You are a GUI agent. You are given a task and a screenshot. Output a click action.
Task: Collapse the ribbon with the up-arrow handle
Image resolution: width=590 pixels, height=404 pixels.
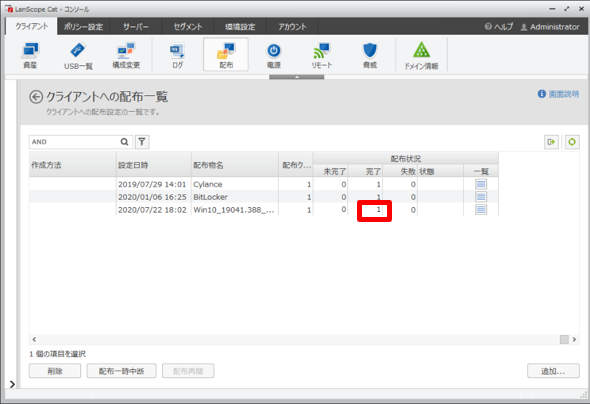point(297,77)
